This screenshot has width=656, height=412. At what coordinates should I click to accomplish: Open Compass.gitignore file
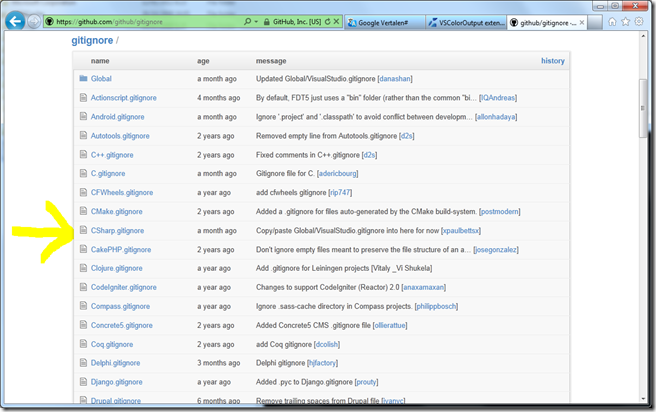point(120,306)
